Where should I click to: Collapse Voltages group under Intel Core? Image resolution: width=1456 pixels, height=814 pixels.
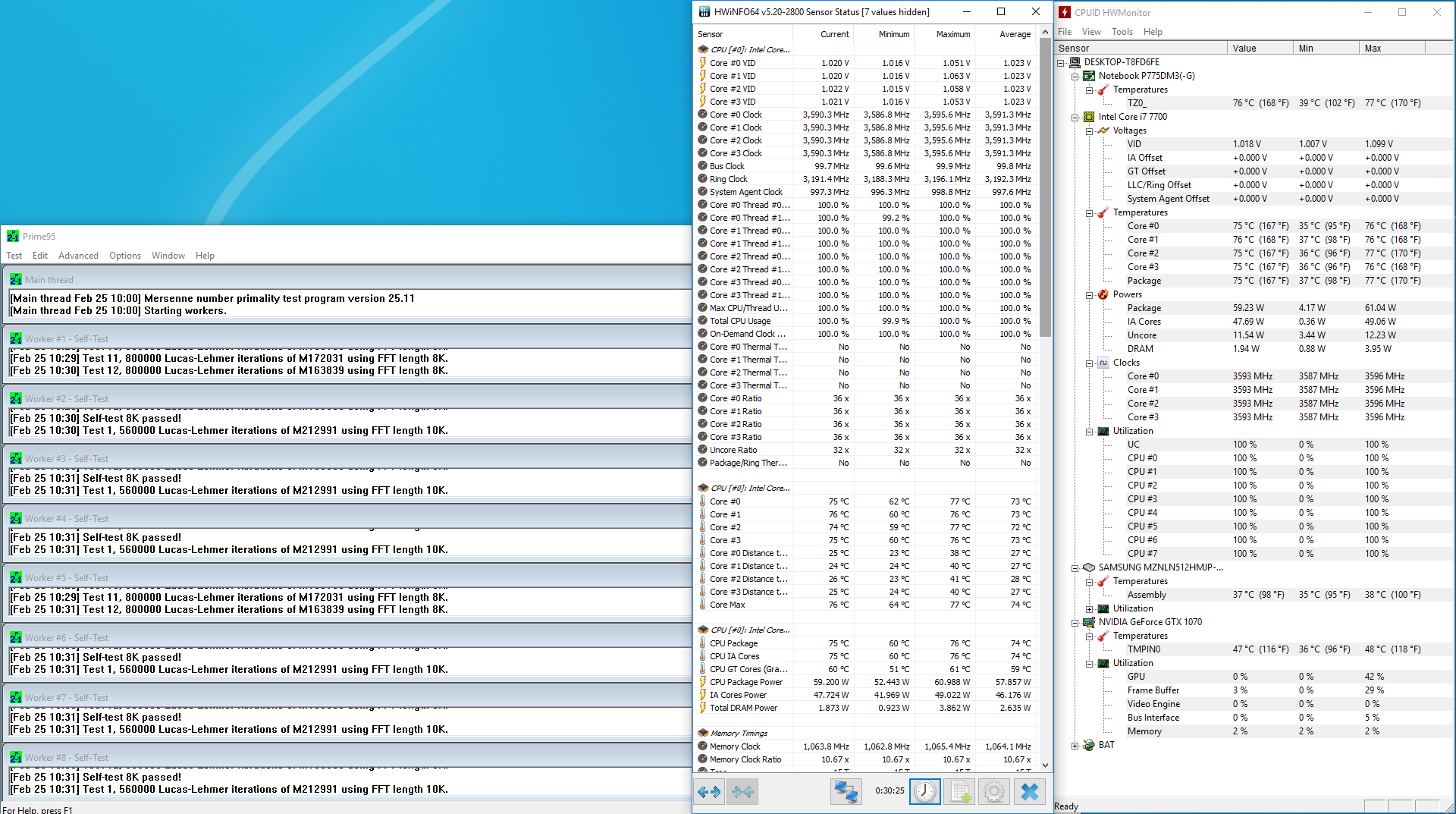tap(1089, 131)
